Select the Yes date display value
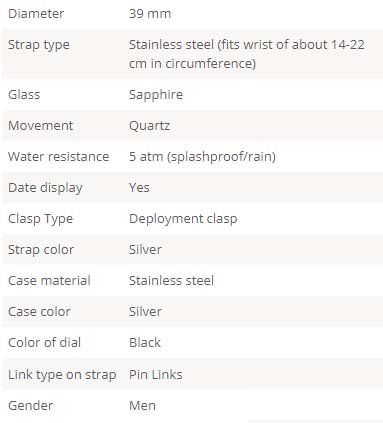The image size is (383, 423). (x=139, y=188)
